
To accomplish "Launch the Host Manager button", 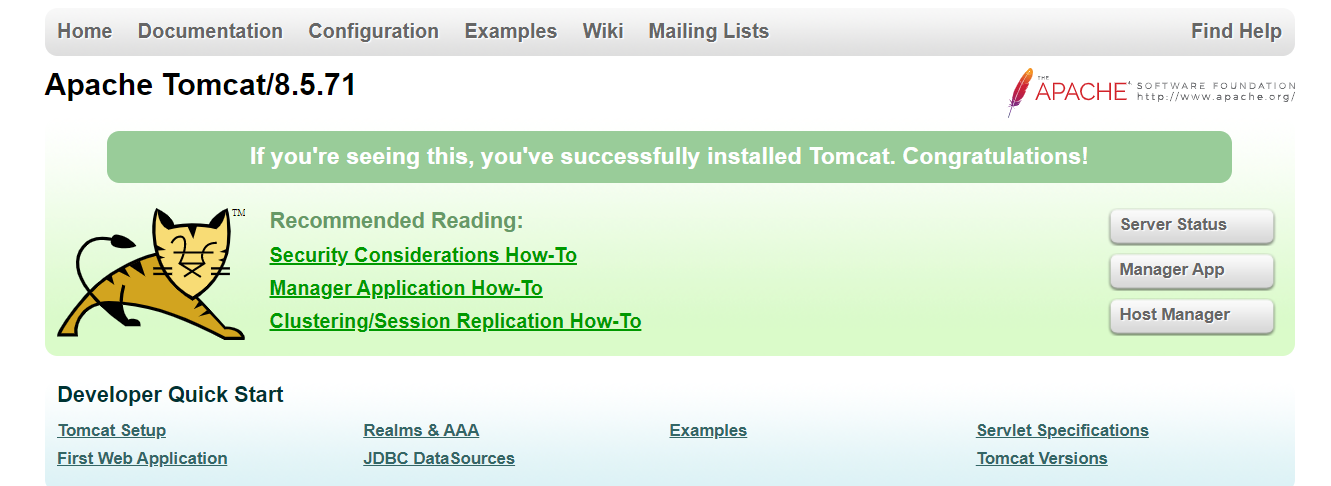I will pyautogui.click(x=1192, y=315).
